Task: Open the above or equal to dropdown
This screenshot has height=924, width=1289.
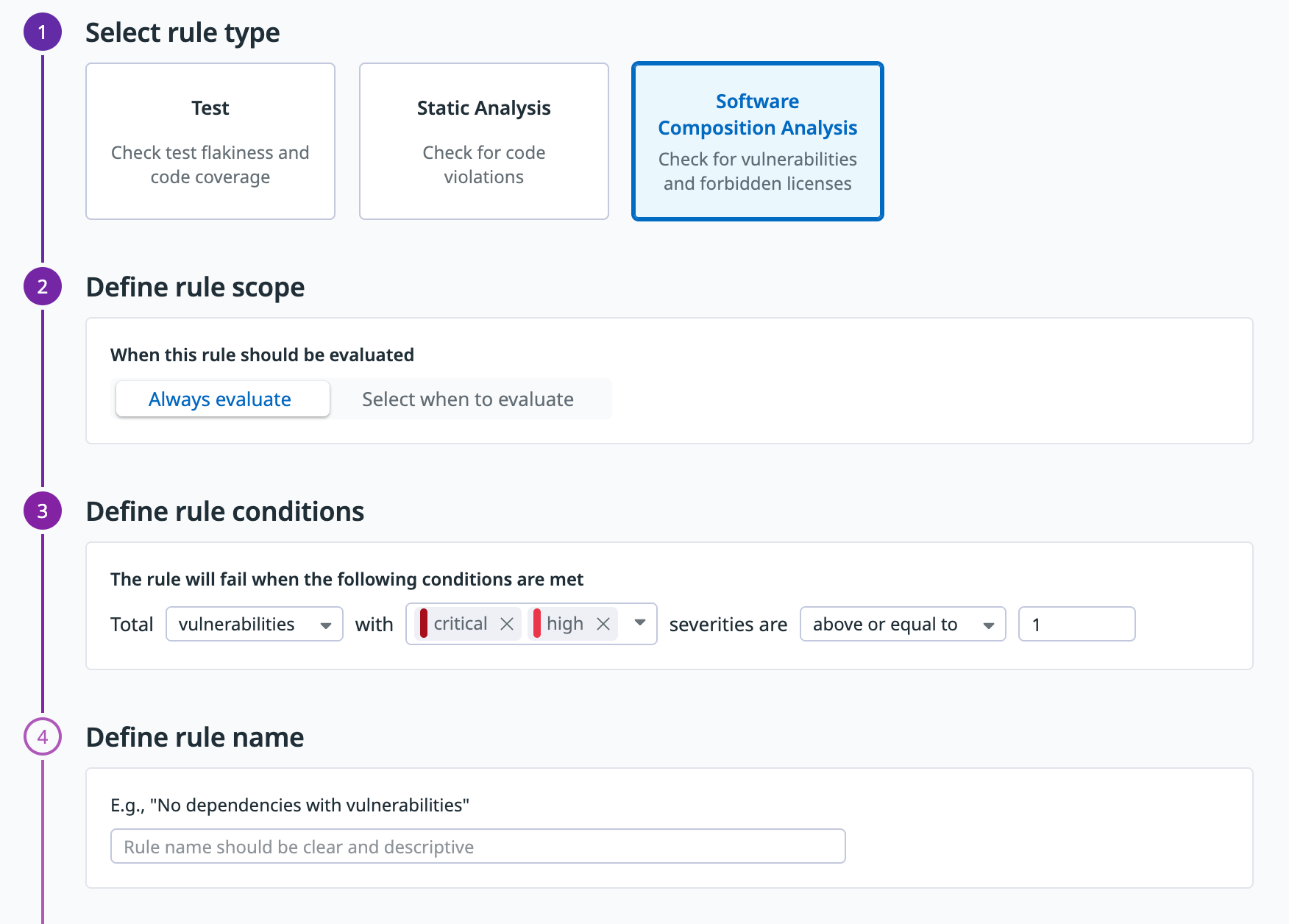Action: [x=902, y=625]
